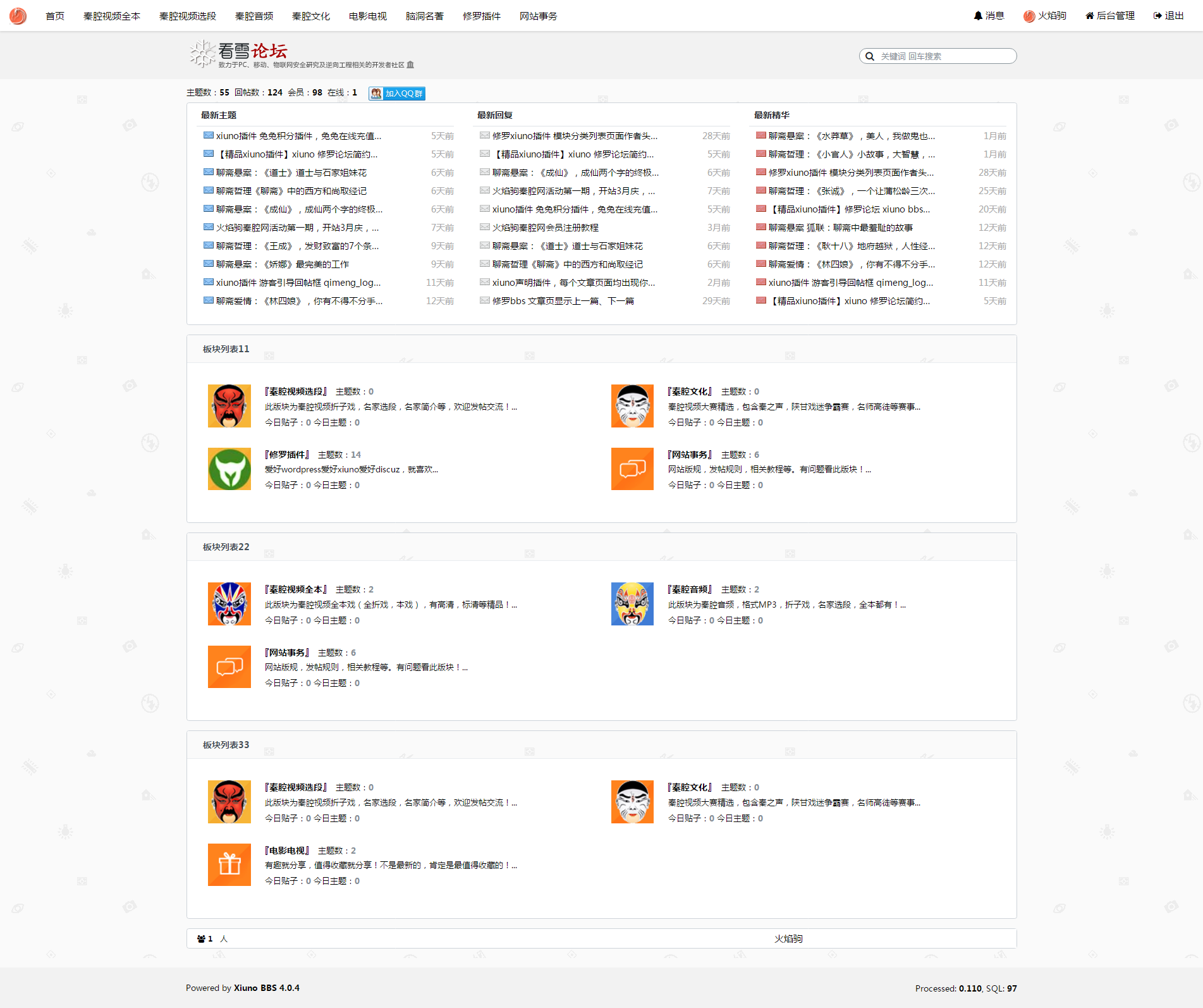Open the 消息 notifications bell

[978, 16]
